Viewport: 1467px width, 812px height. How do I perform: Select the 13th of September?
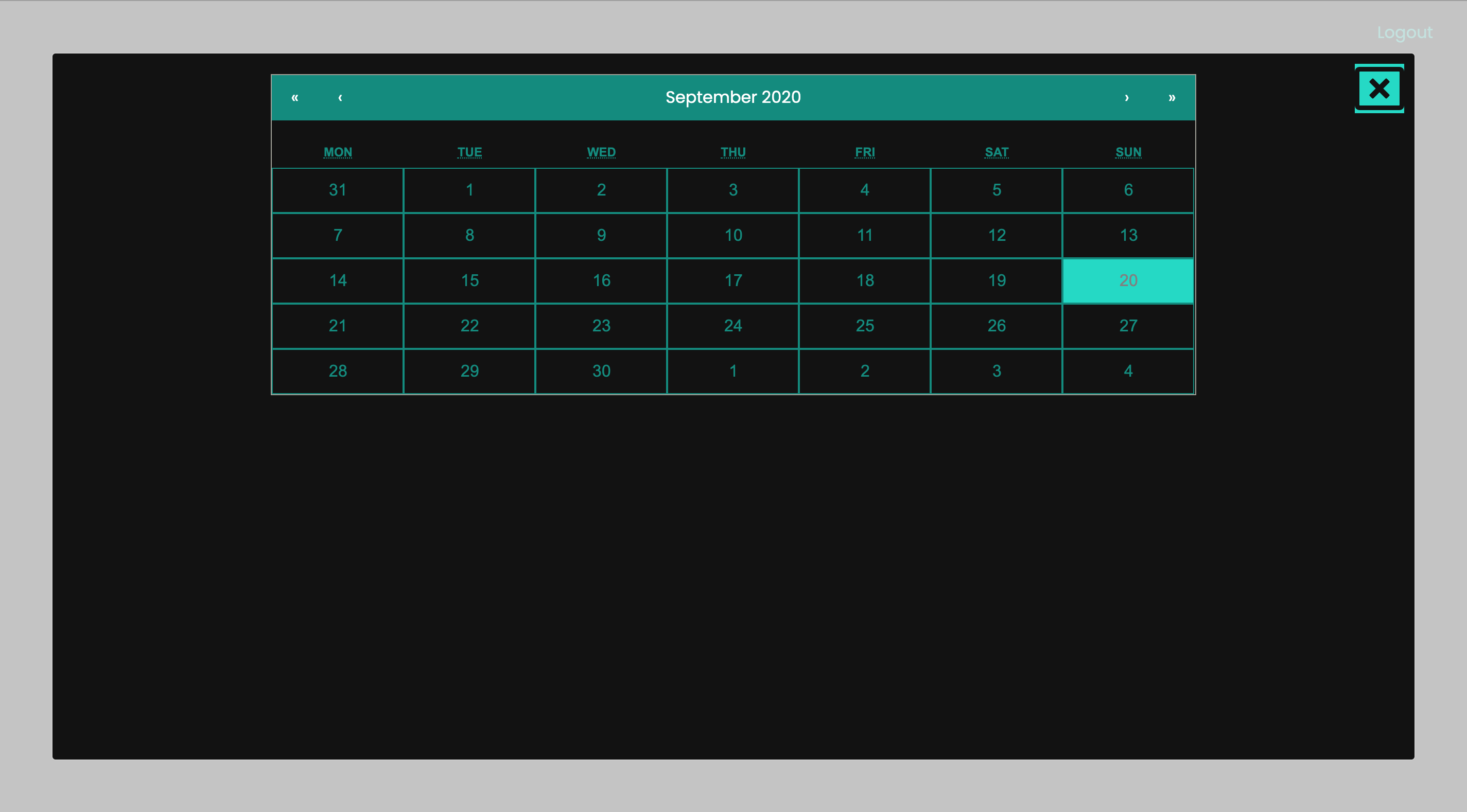[1128, 235]
